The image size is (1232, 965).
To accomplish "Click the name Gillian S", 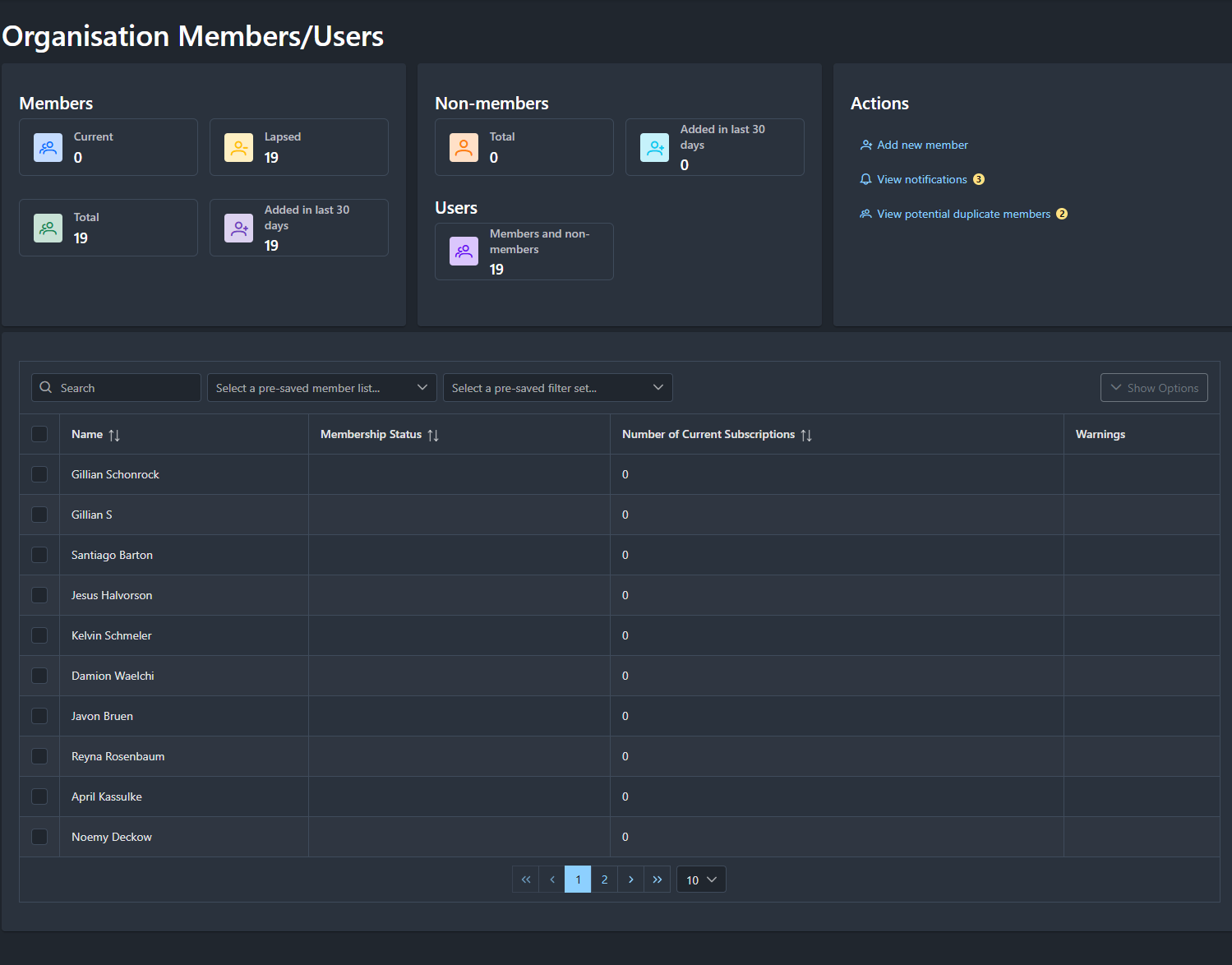I will (x=92, y=515).
